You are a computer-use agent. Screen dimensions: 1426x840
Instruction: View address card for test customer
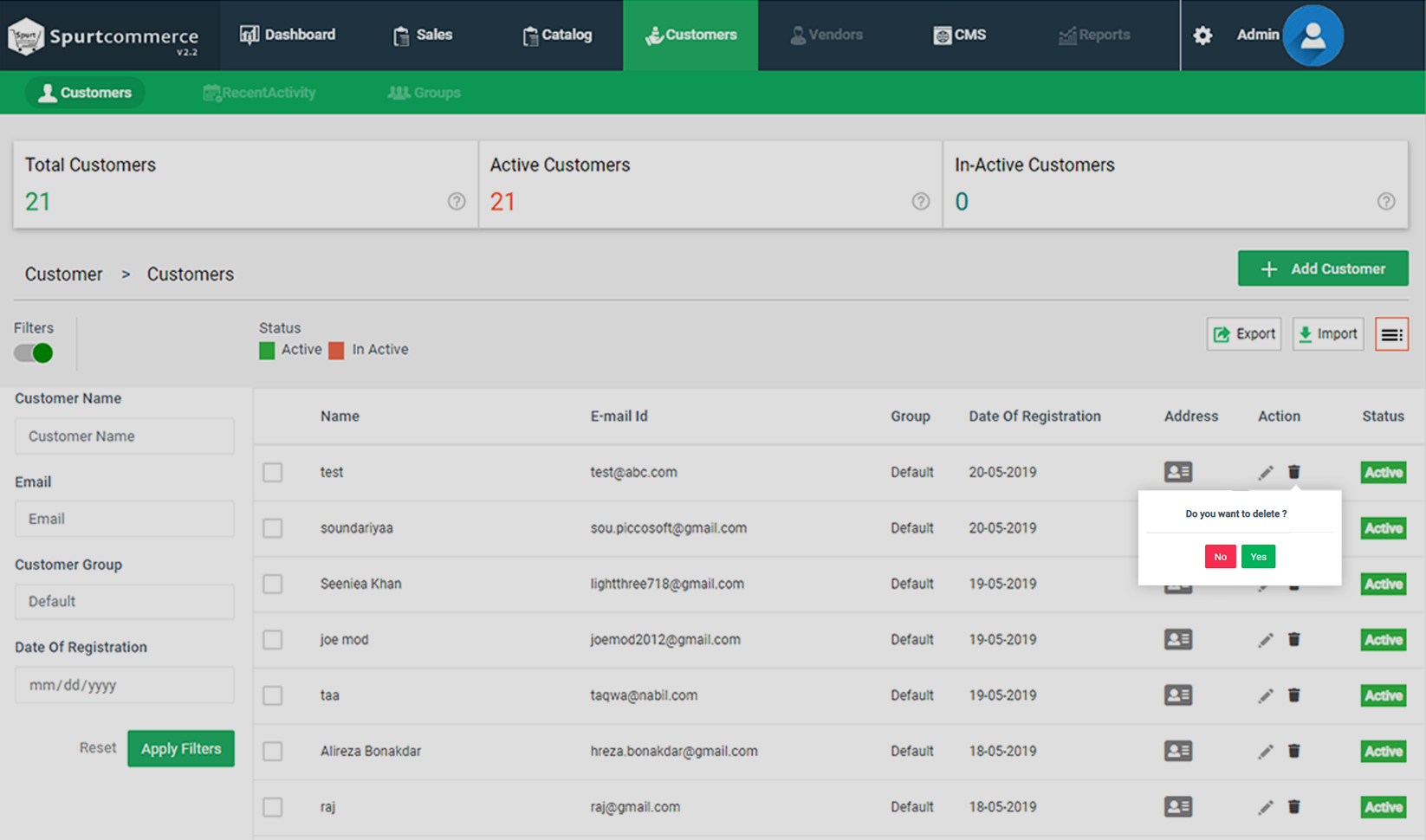coord(1178,472)
